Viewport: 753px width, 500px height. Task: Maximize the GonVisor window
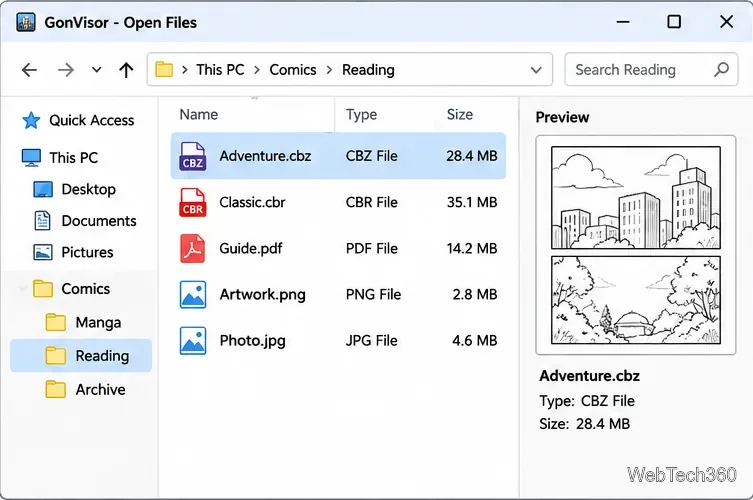[674, 22]
